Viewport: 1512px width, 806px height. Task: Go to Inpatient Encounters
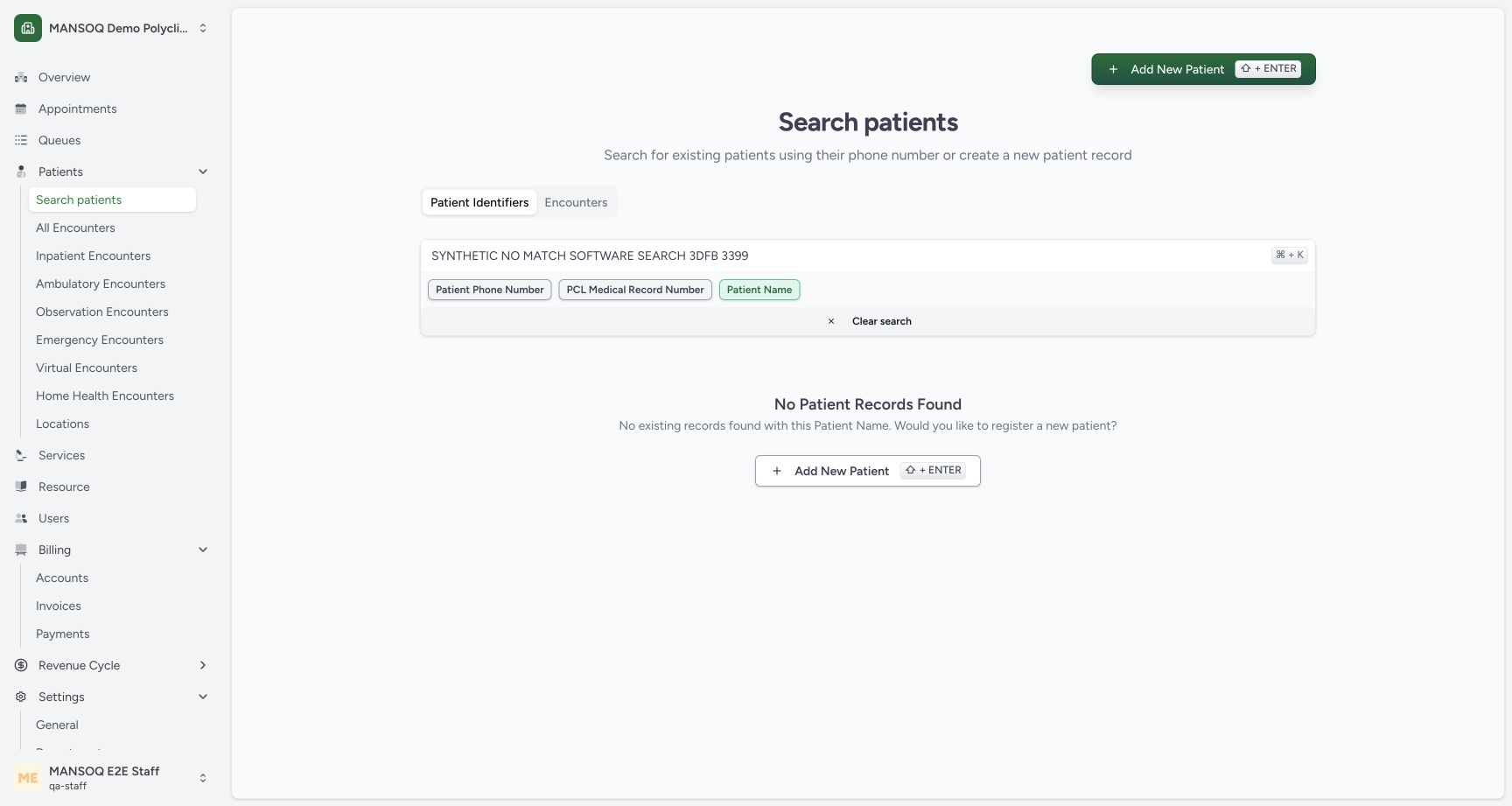(112, 256)
